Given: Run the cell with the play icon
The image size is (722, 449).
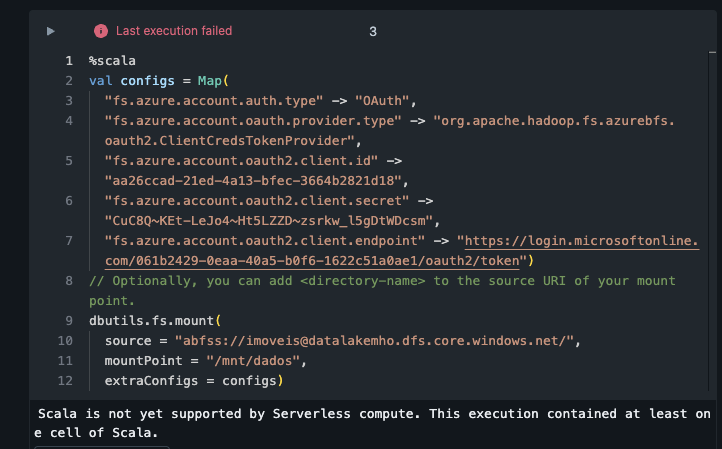Looking at the screenshot, I should (50, 31).
